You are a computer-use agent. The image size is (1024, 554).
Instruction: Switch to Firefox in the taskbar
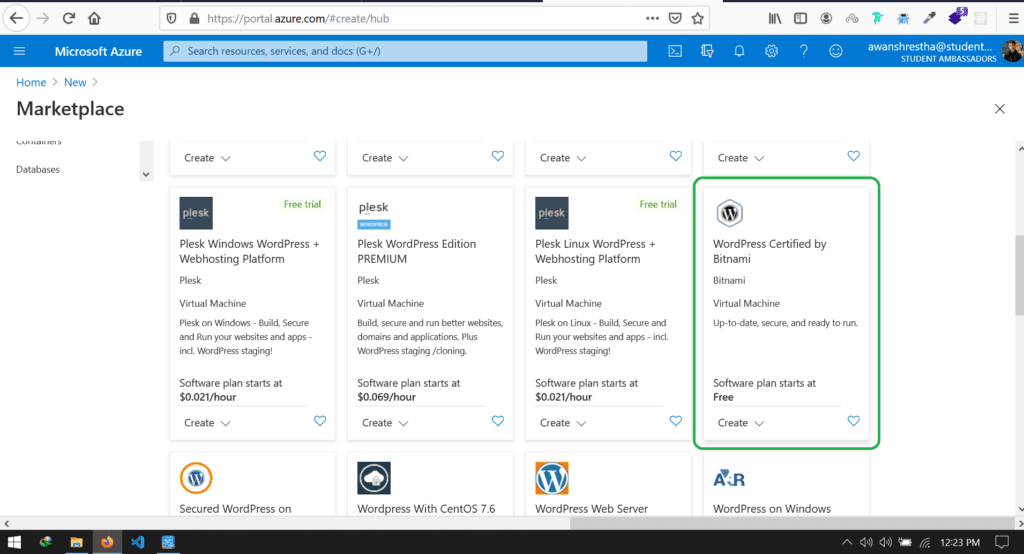coord(106,542)
